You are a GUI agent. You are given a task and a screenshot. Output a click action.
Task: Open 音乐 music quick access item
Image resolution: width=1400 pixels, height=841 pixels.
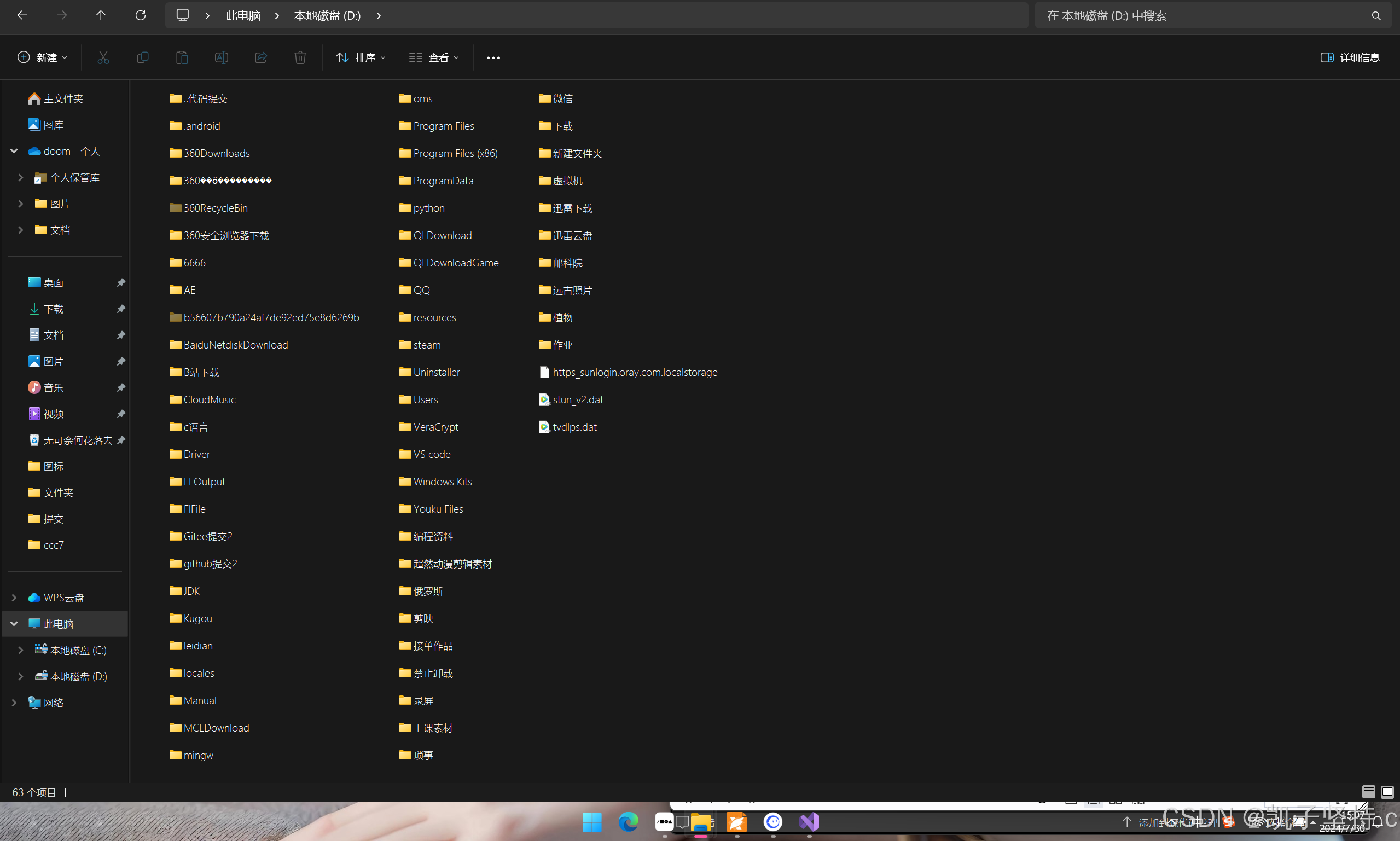point(46,387)
